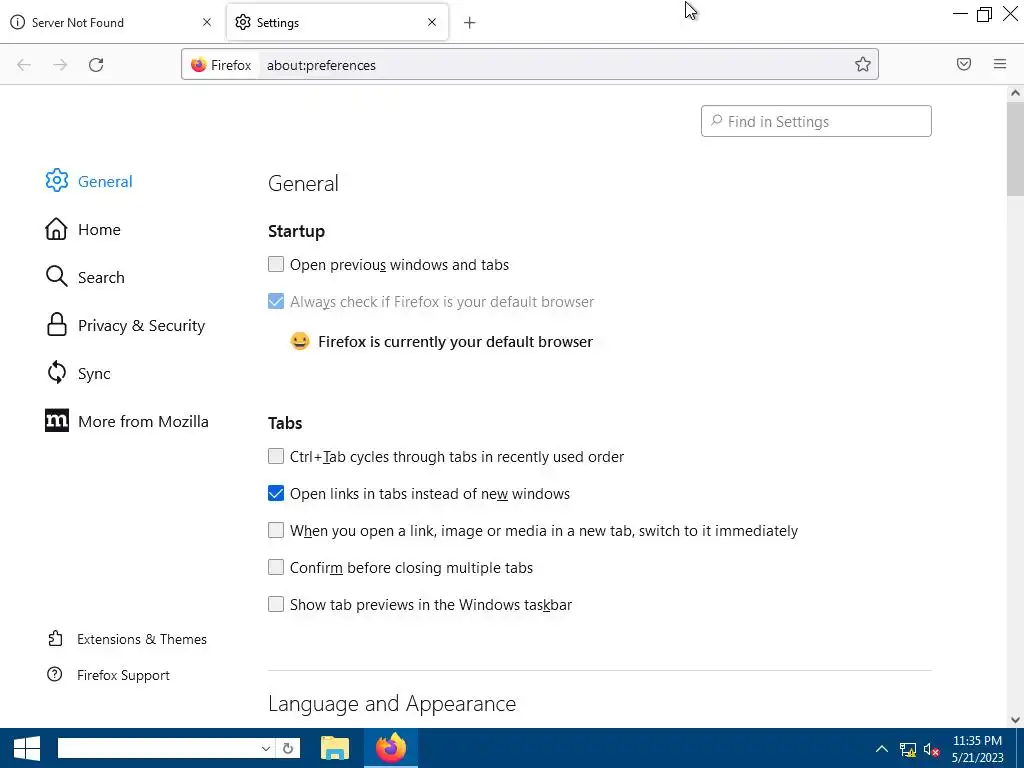Enable Confirm before closing multiple tabs
The width and height of the screenshot is (1024, 768).
tap(276, 567)
